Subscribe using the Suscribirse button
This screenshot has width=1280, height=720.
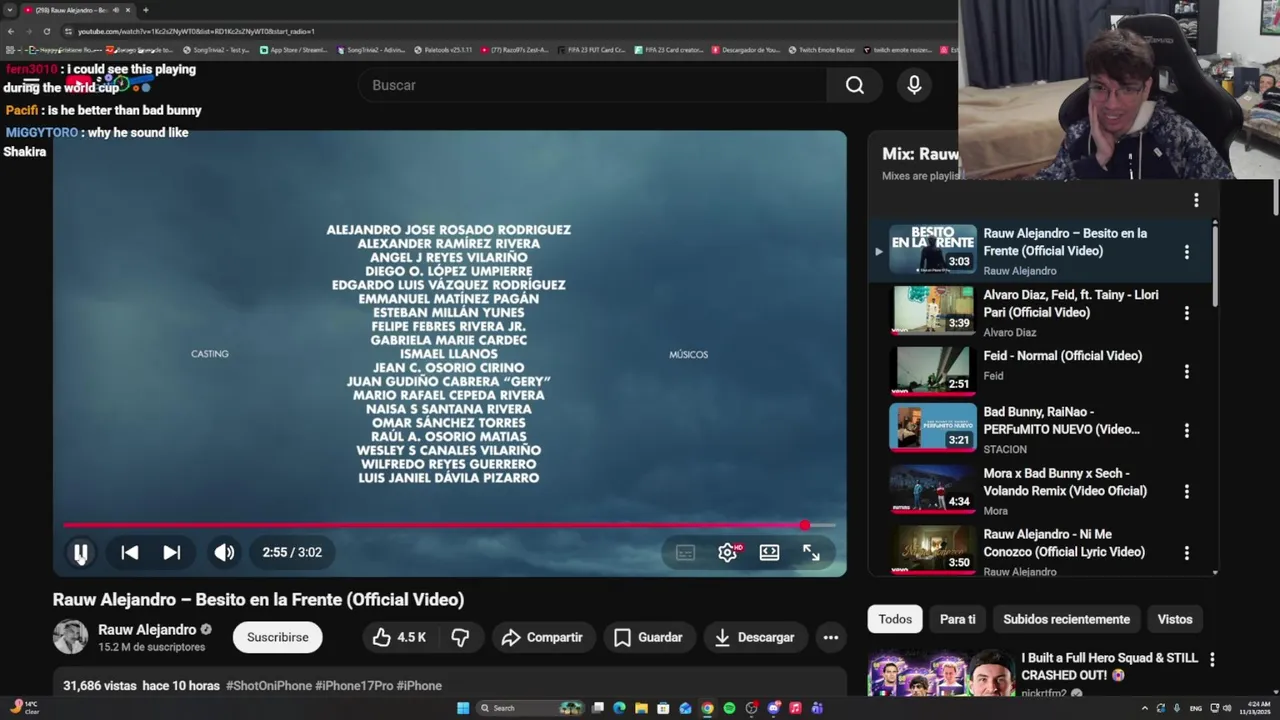pyautogui.click(x=278, y=637)
